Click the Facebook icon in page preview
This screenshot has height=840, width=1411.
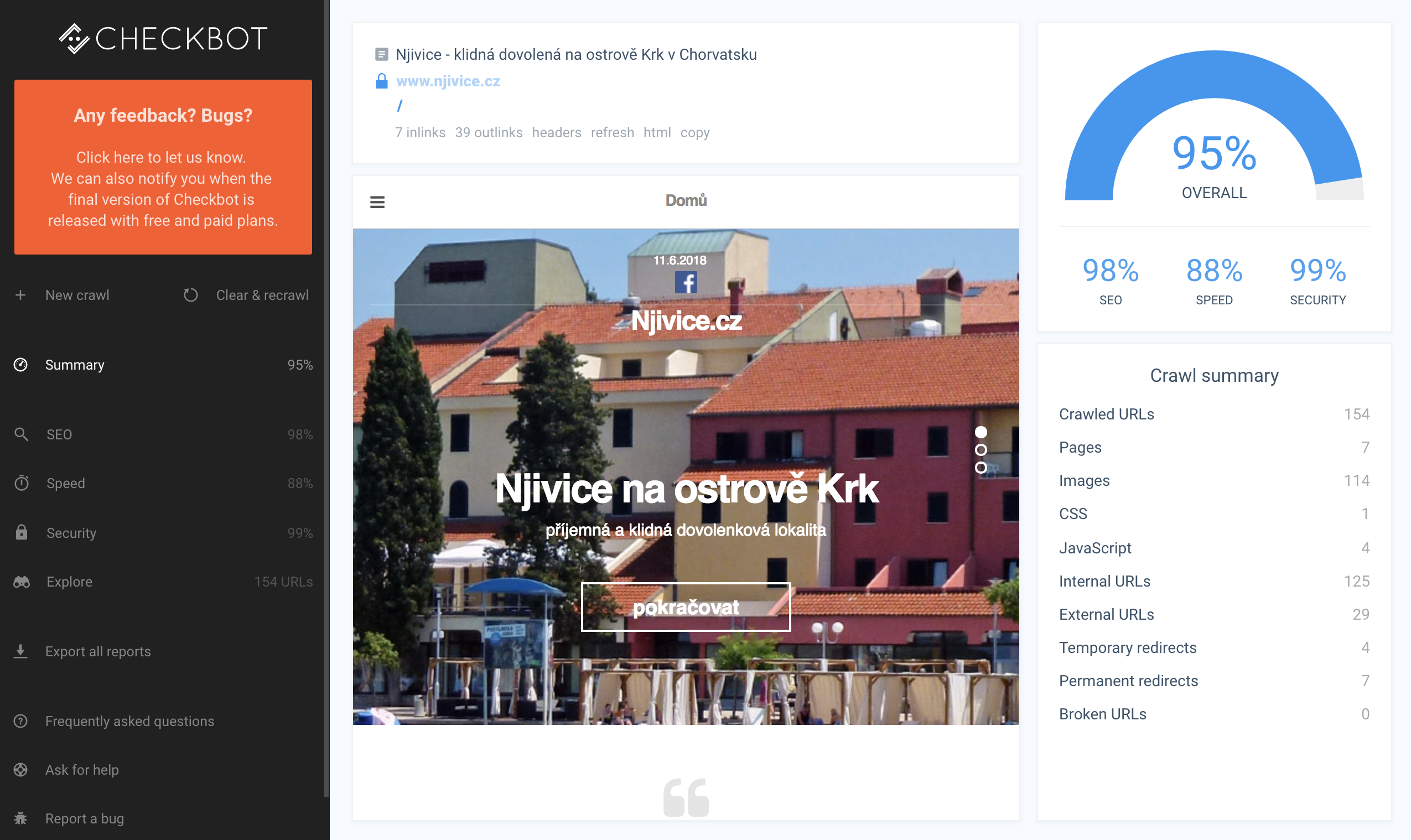686,282
